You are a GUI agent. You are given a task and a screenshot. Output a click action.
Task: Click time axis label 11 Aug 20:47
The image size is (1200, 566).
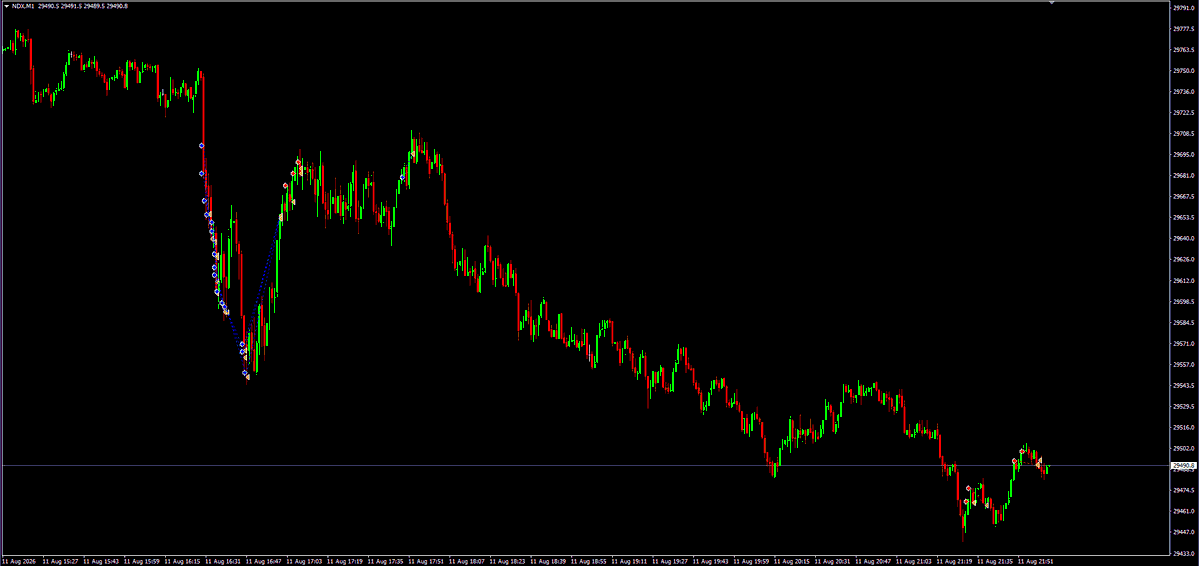click(x=875, y=561)
